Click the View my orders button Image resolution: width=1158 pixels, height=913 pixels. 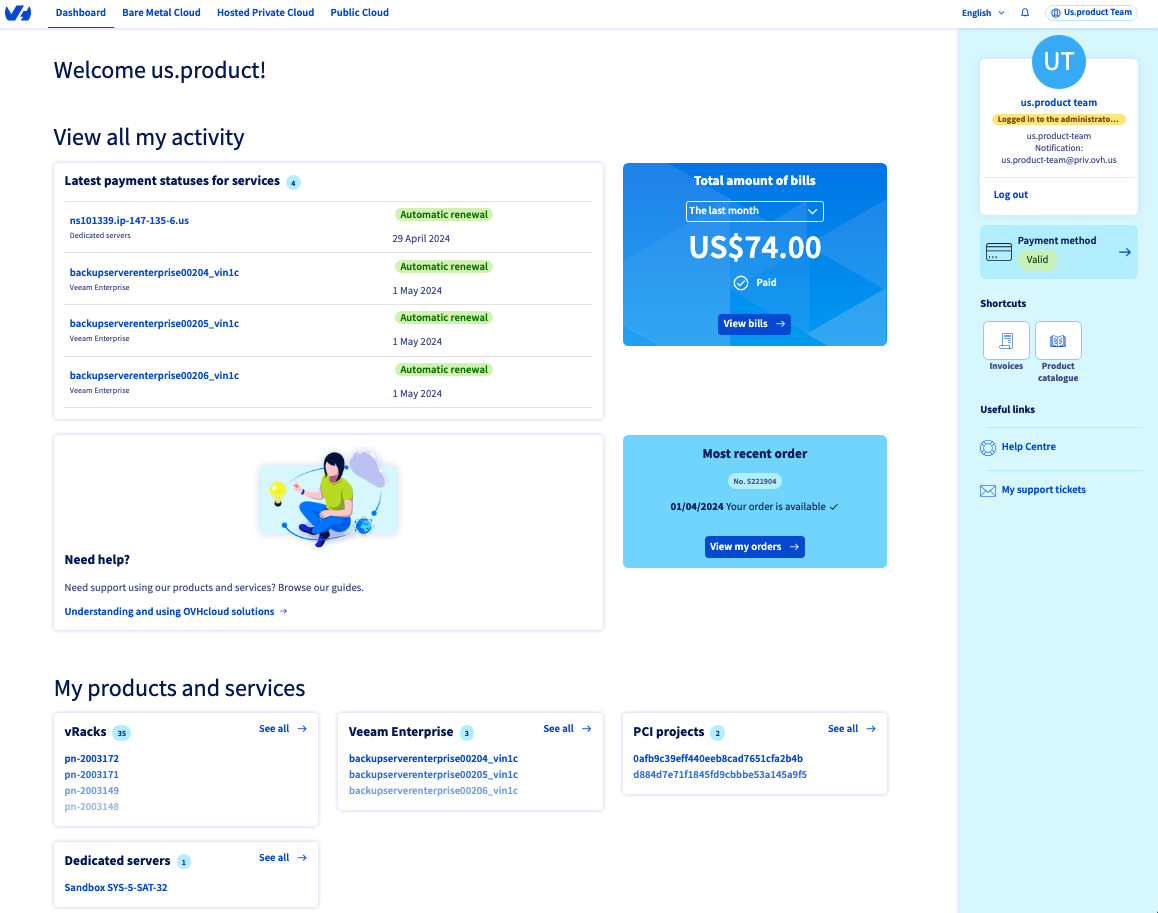(754, 547)
